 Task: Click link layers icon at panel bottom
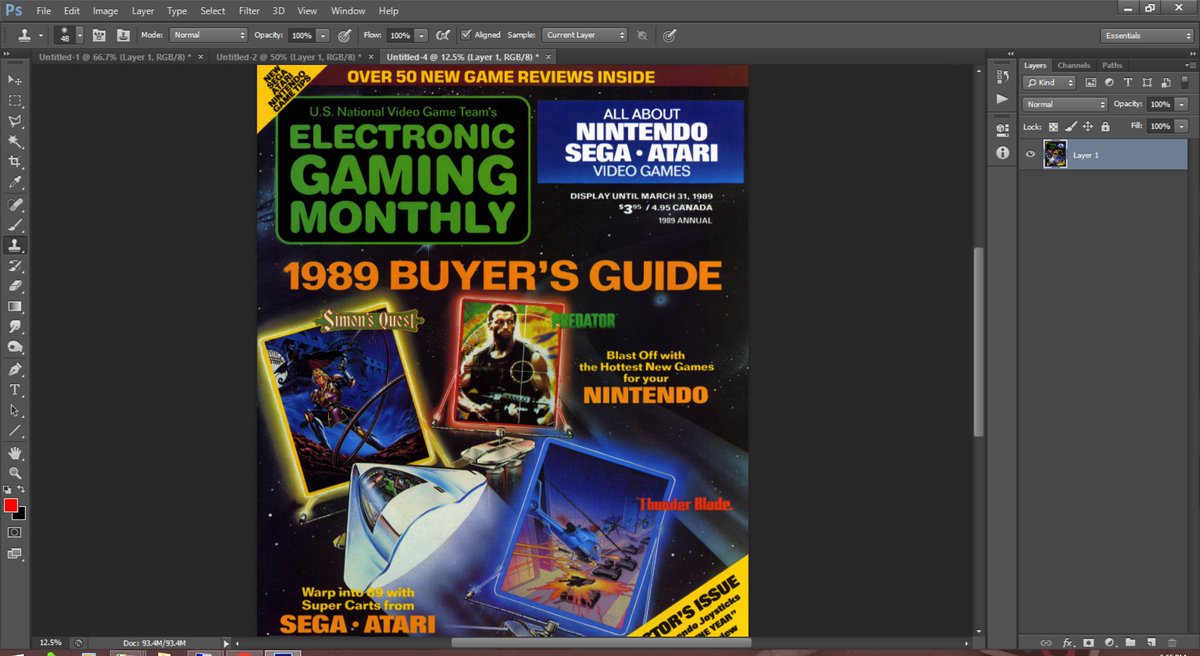coord(1046,642)
